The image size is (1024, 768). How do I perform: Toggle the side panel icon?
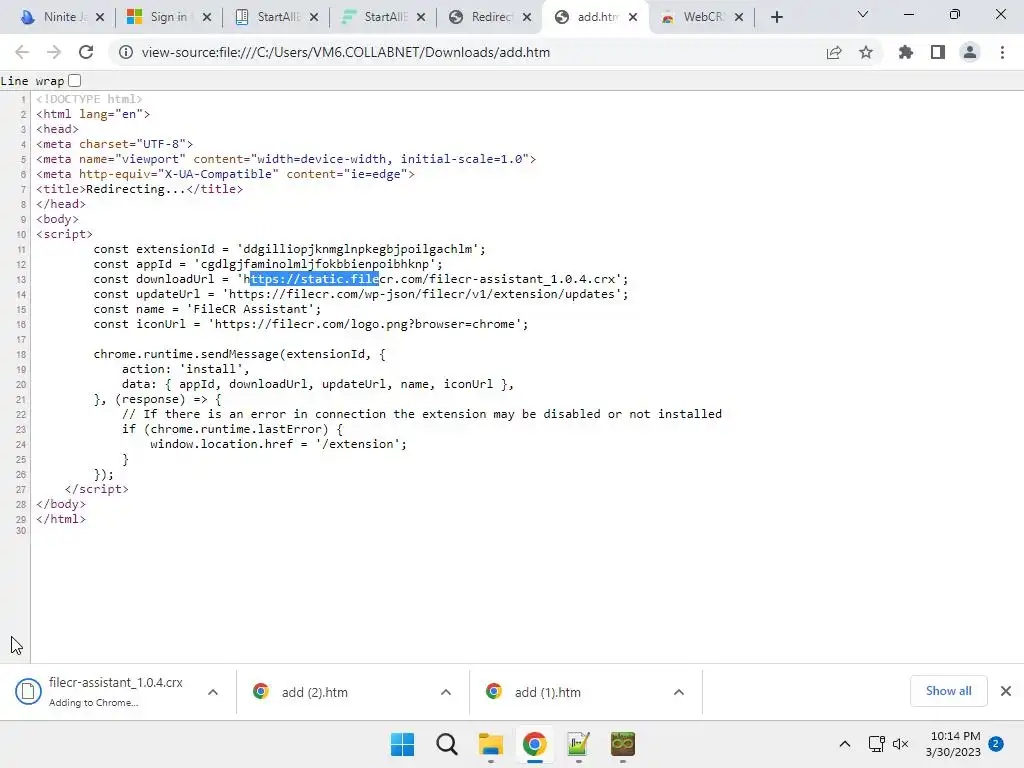(938, 52)
